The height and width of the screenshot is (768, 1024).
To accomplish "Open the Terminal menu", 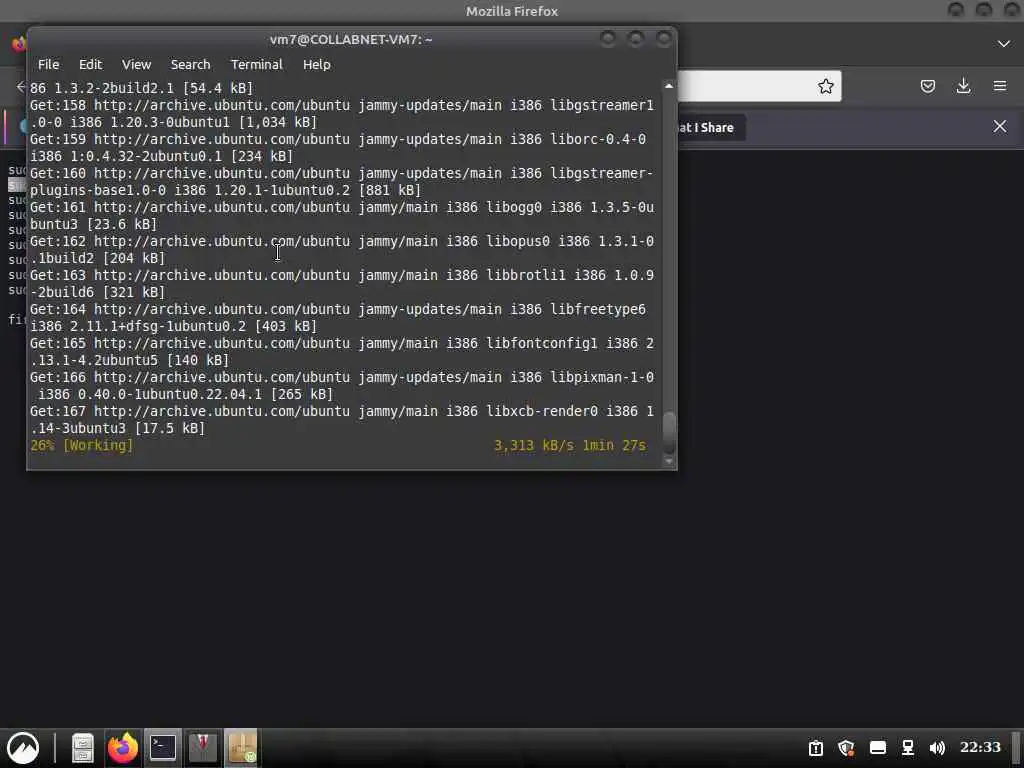I will pos(257,65).
